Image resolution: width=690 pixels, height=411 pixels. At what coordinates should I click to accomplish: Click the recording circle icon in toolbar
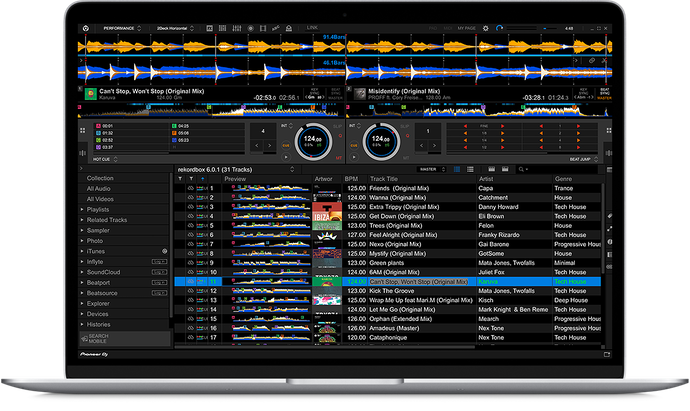250,28
